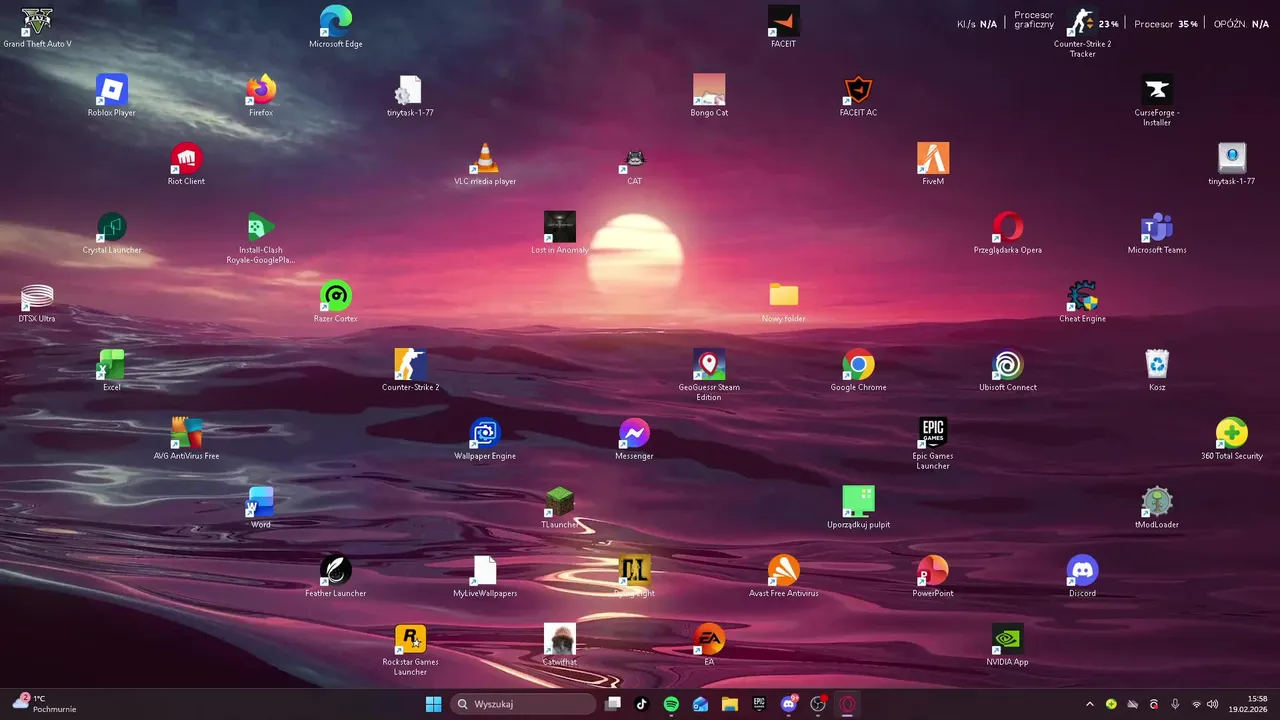
Task: Select the Dying Light game icon
Action: 634,576
